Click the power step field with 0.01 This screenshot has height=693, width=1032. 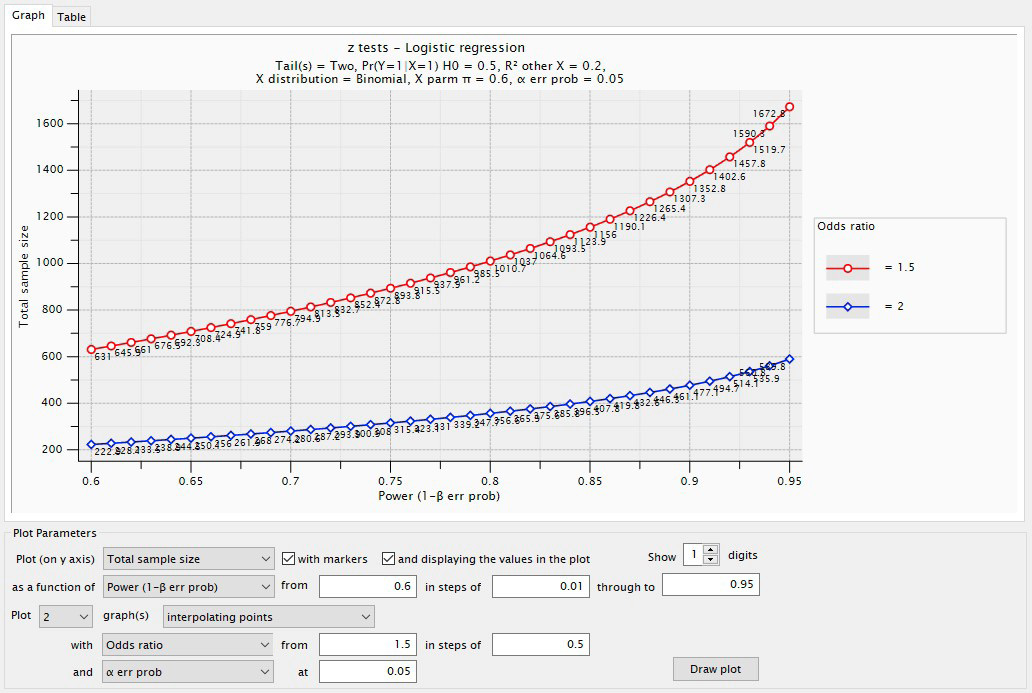540,587
